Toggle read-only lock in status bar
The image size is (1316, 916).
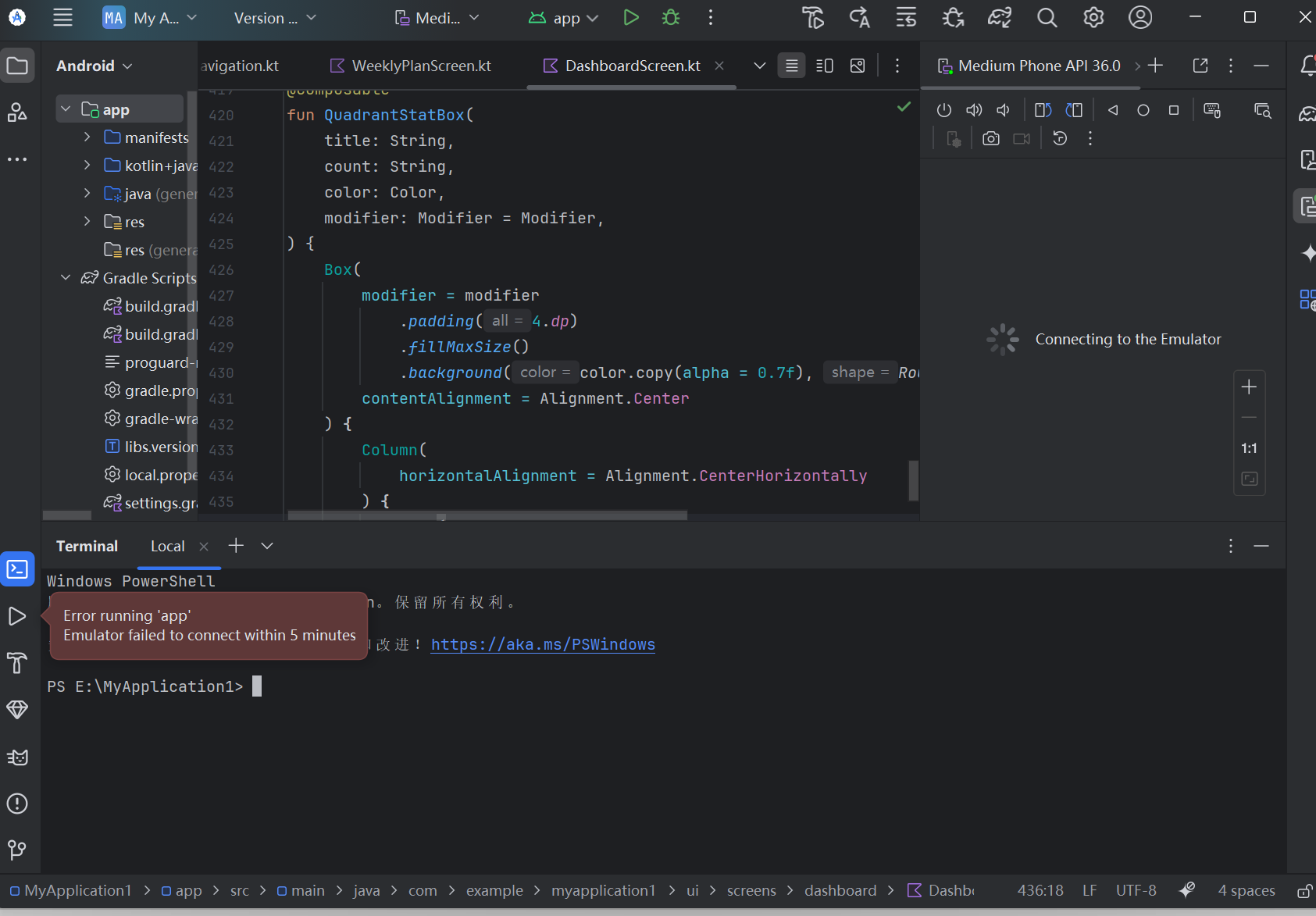1304,891
